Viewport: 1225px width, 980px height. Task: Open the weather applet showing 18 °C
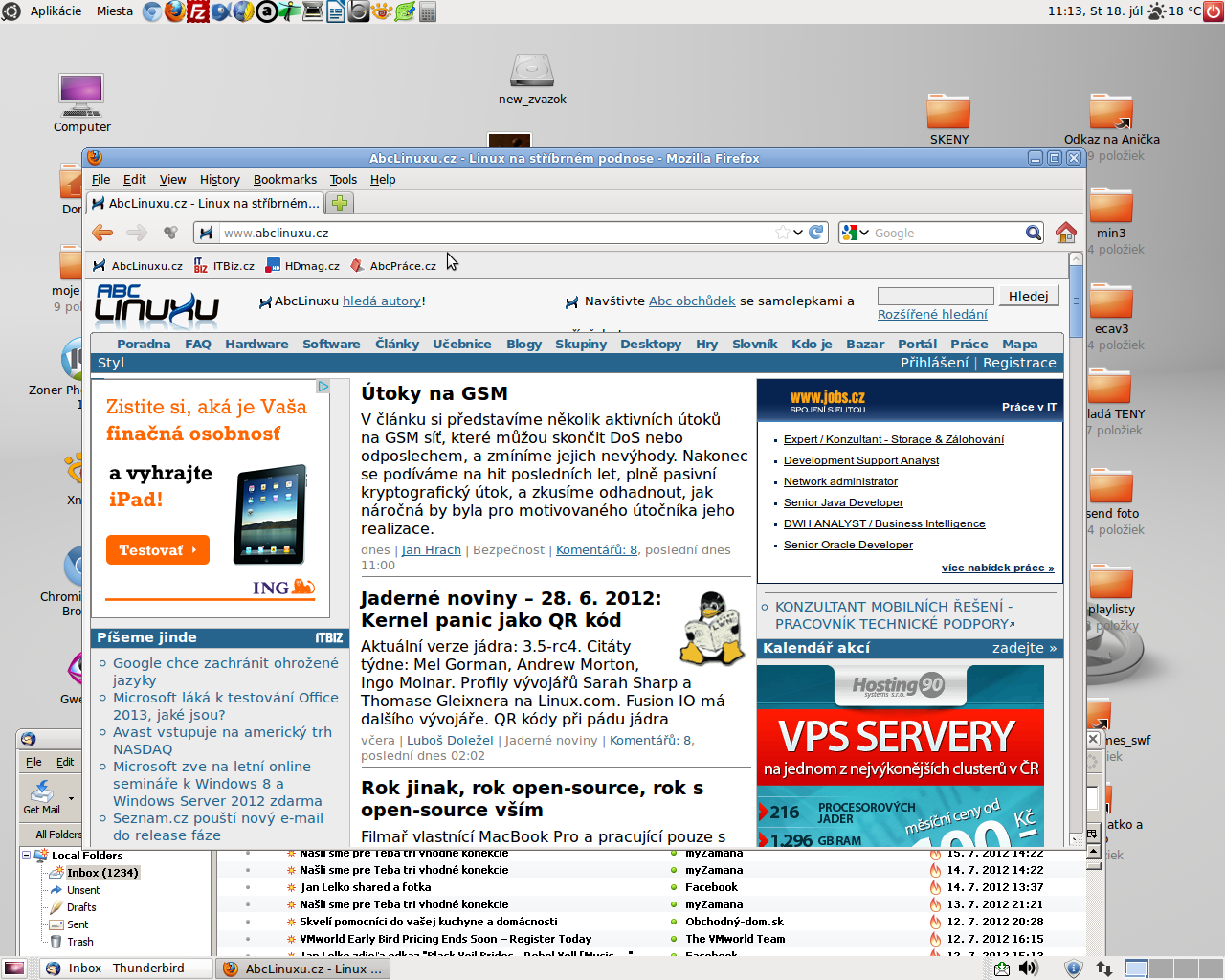coord(1173,11)
